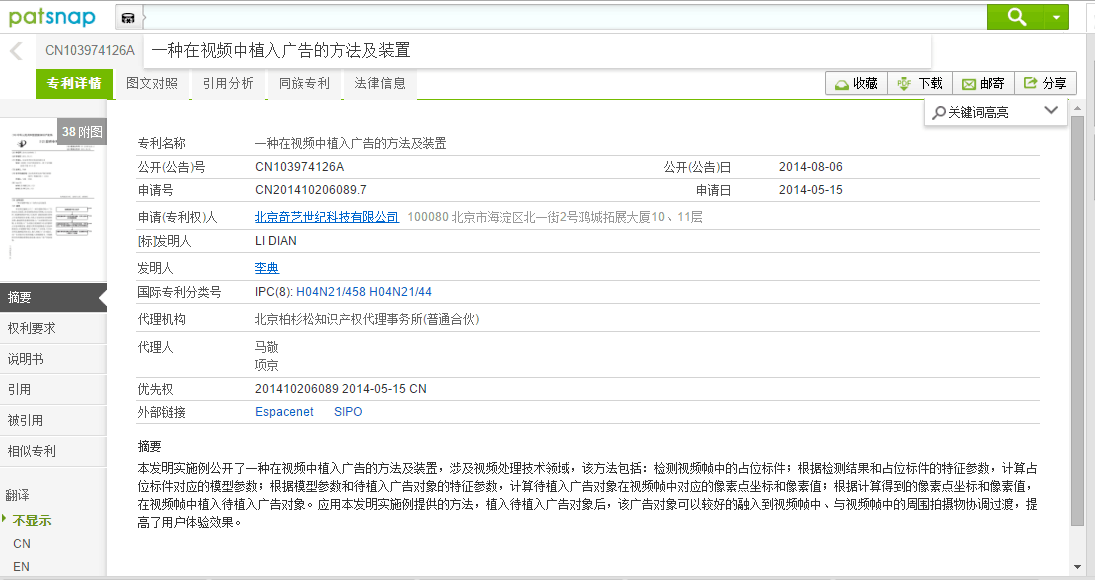1095x580 pixels.
Task: Open the SIPO external link
Action: click(x=348, y=412)
